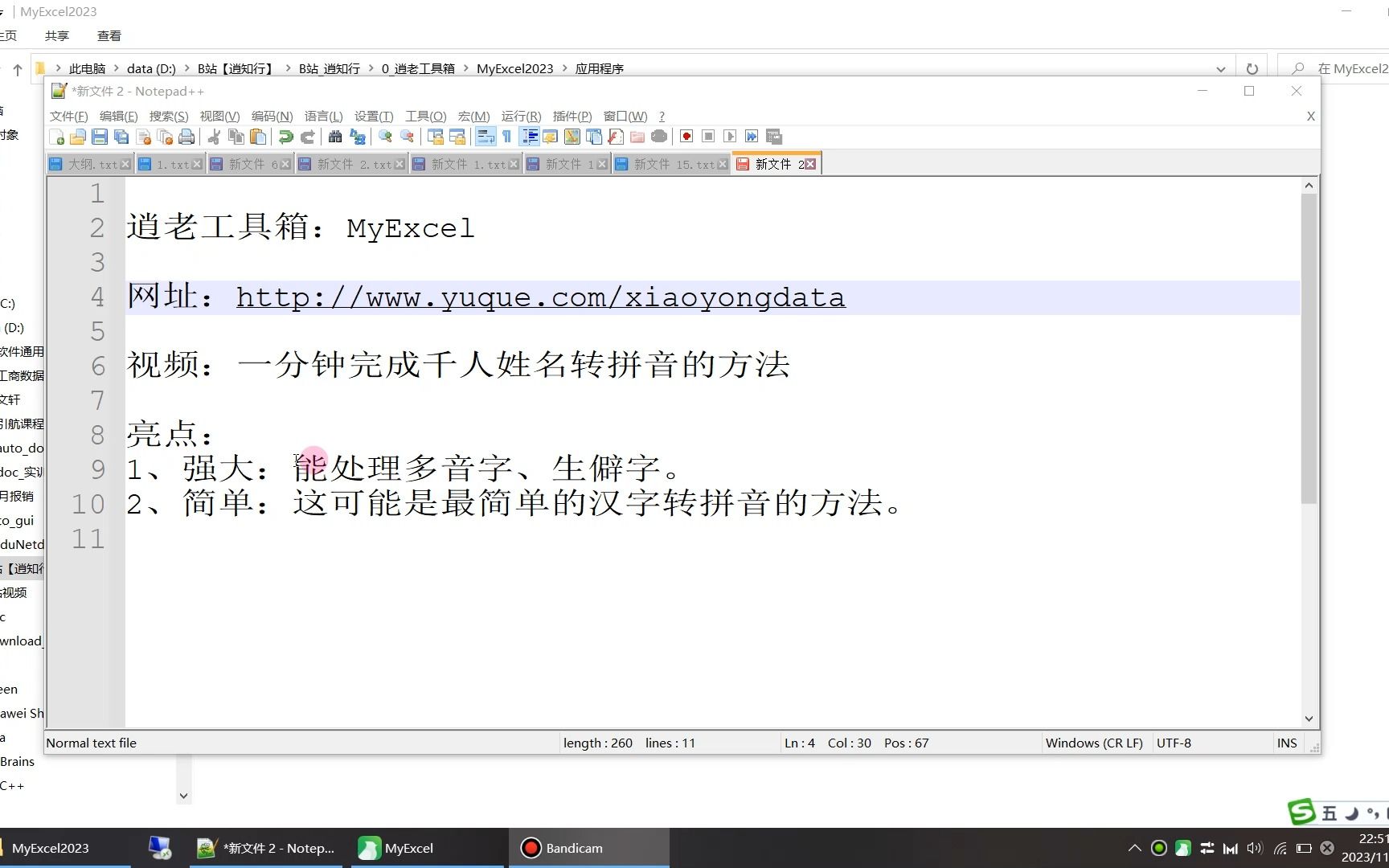
Task: Undo last edit via Undo arrow icon
Action: (287, 137)
